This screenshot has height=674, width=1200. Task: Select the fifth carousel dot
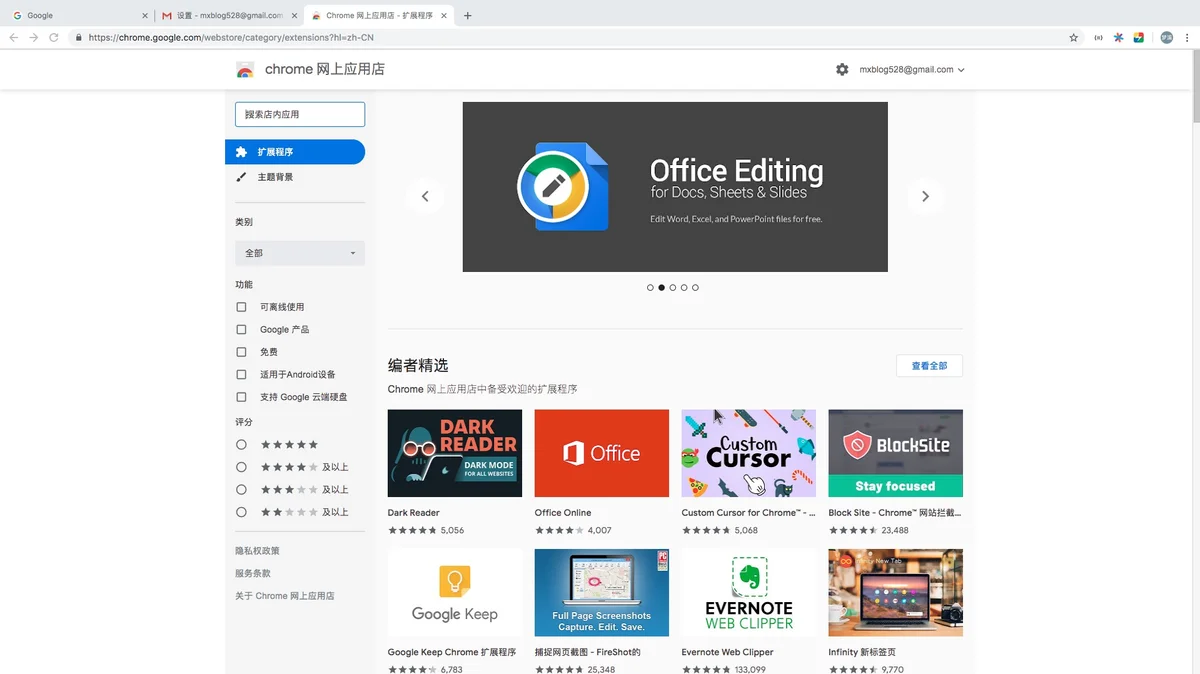pyautogui.click(x=696, y=288)
